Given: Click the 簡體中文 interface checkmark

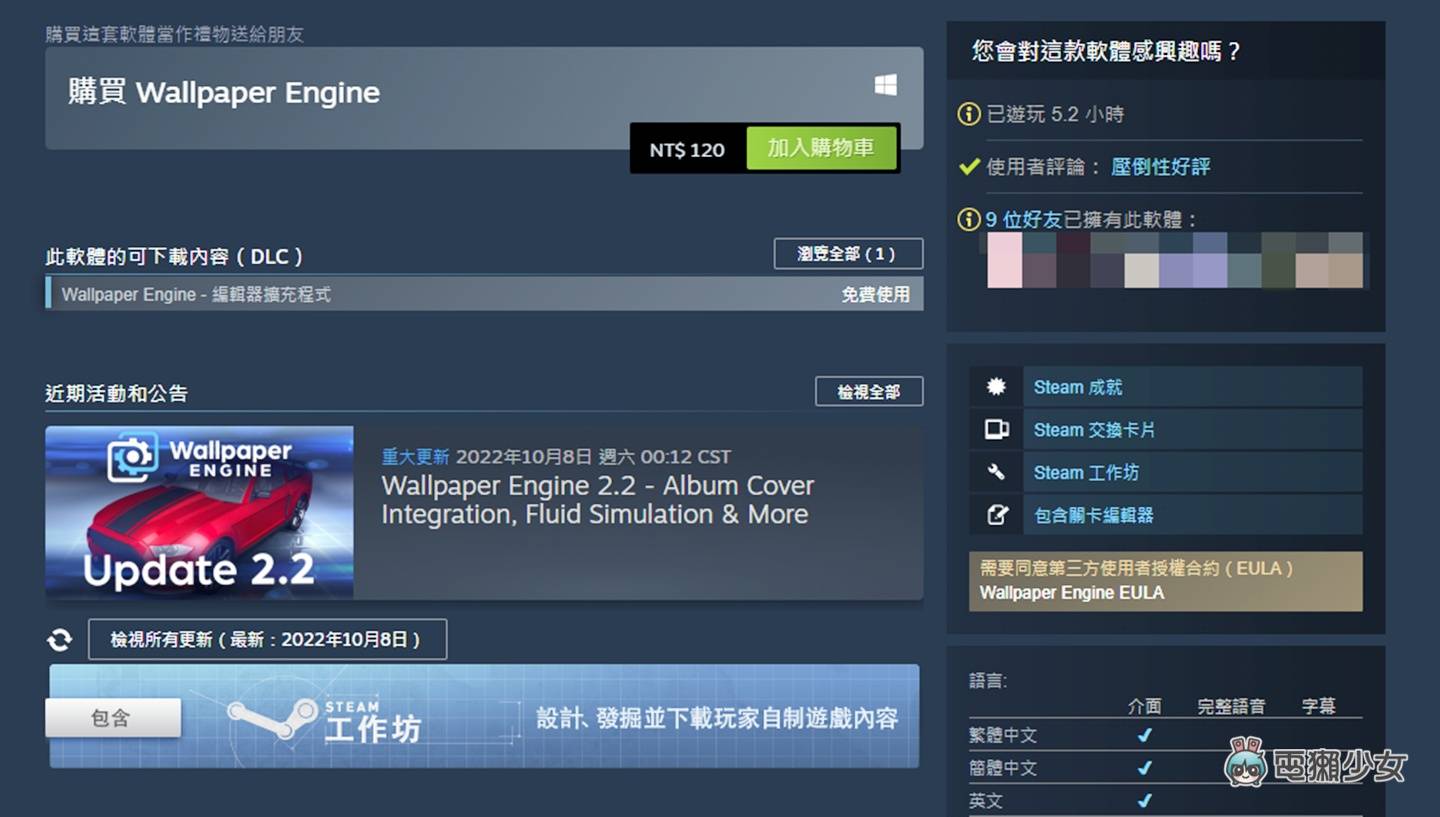Looking at the screenshot, I should pyautogui.click(x=1144, y=767).
